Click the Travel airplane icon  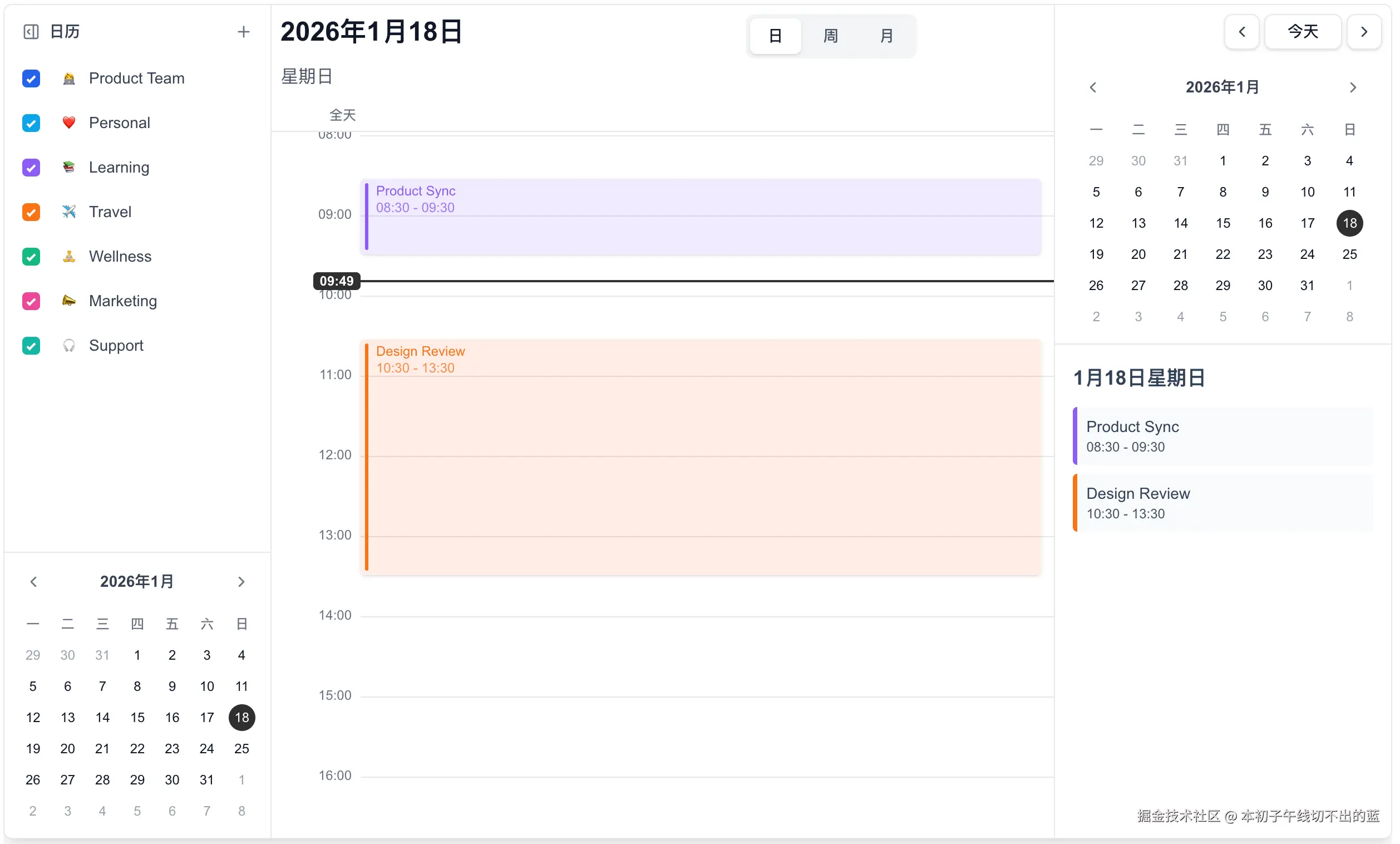[x=69, y=212]
